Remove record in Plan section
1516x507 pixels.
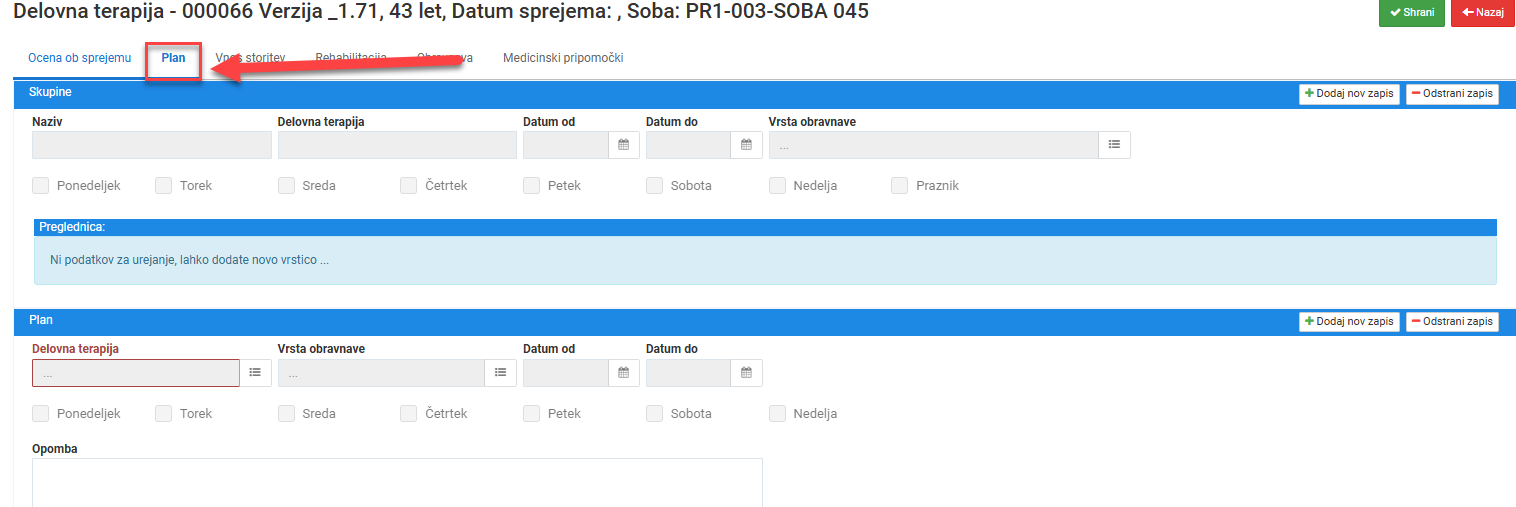click(x=1452, y=322)
